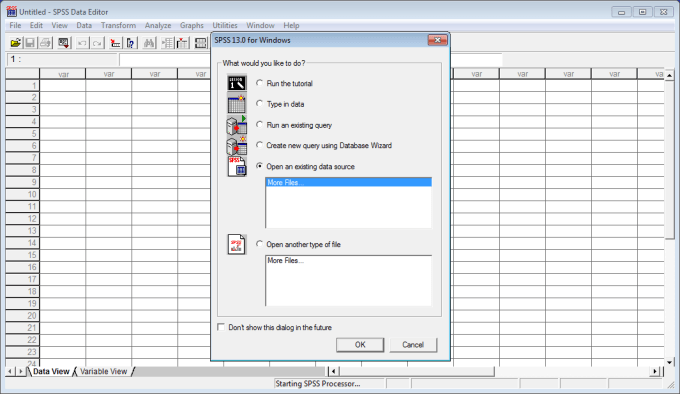
Task: Switch to the Data View tab
Action: point(51,371)
